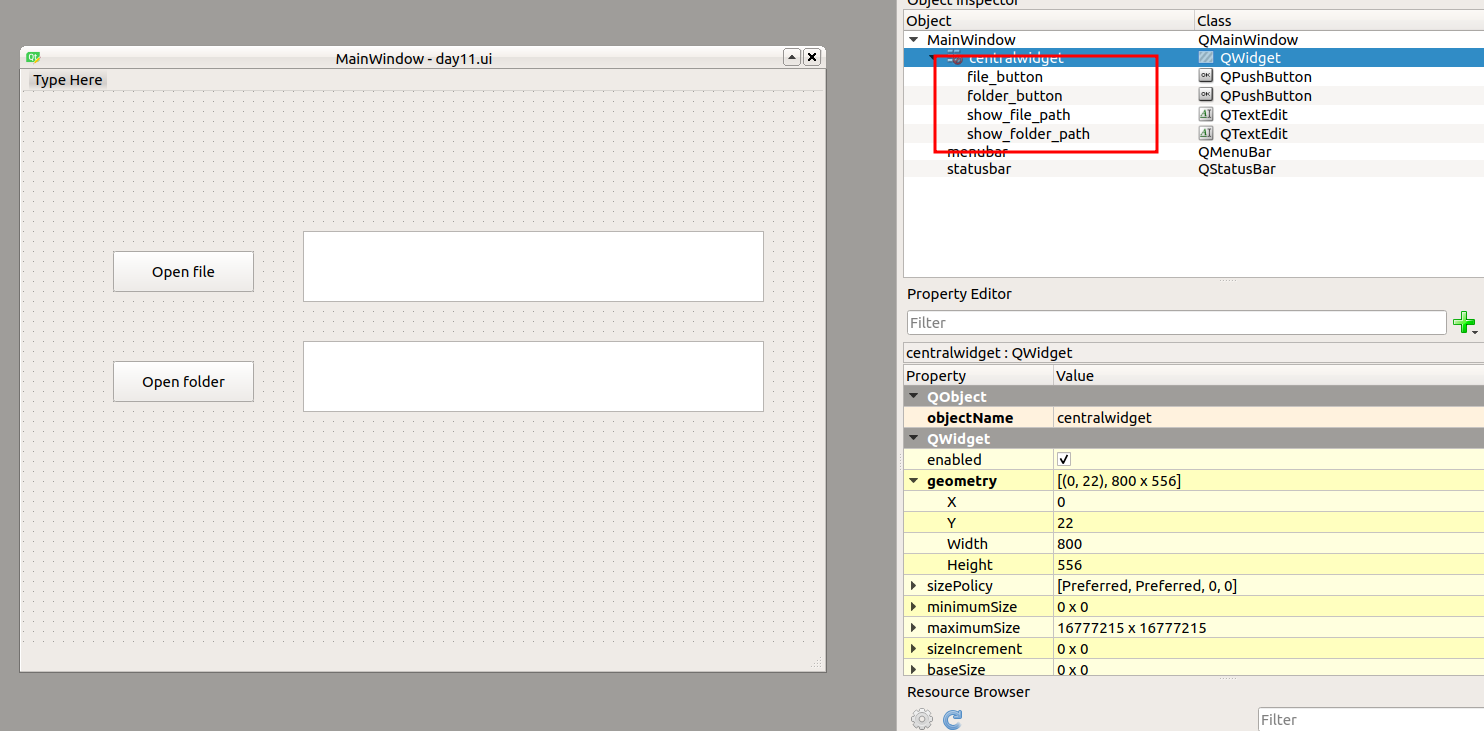
Task: Click the QTextEdit icon in the show_file_path row
Action: click(x=1205, y=115)
